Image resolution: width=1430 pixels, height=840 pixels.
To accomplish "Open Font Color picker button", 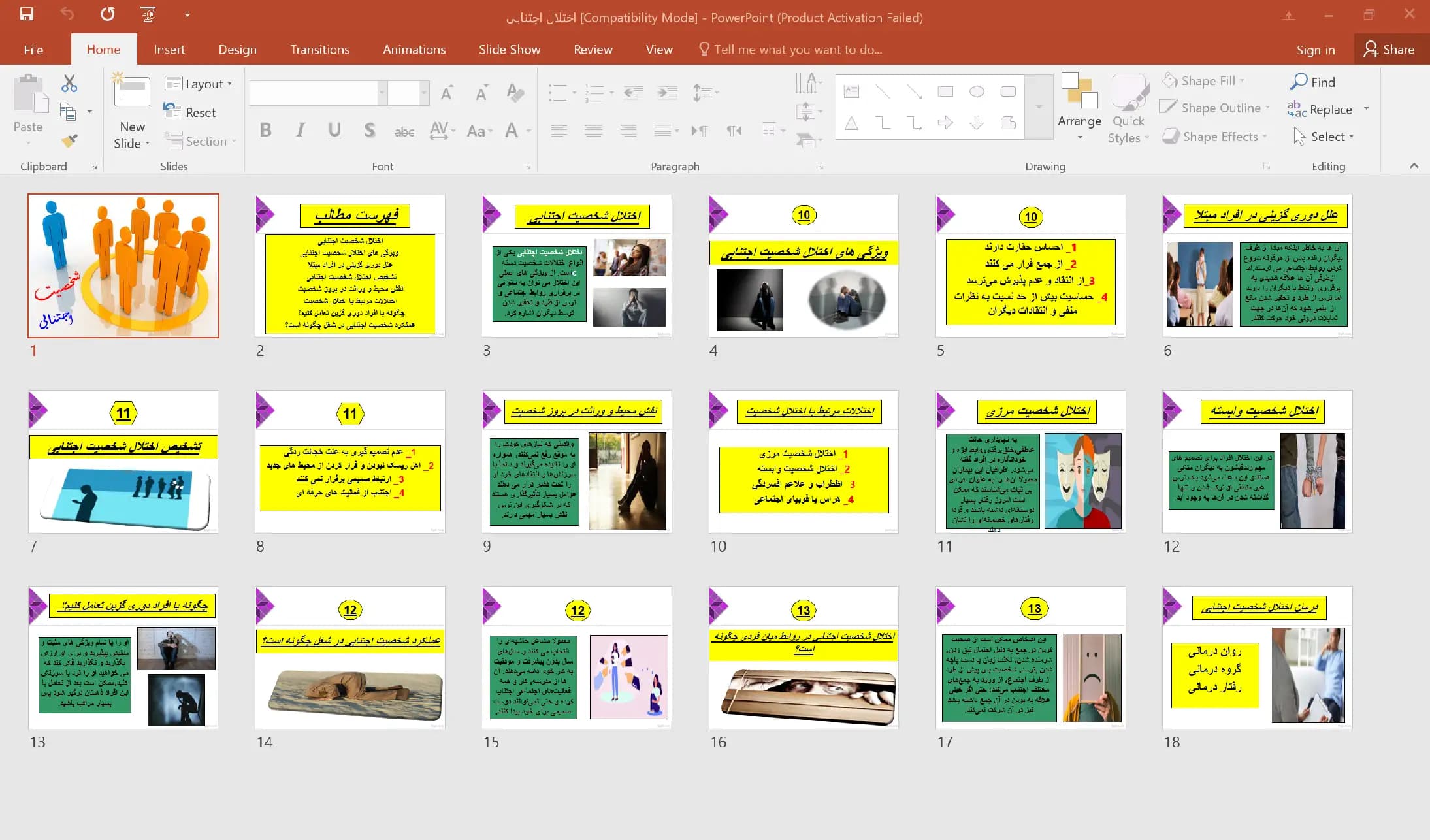I will point(512,131).
